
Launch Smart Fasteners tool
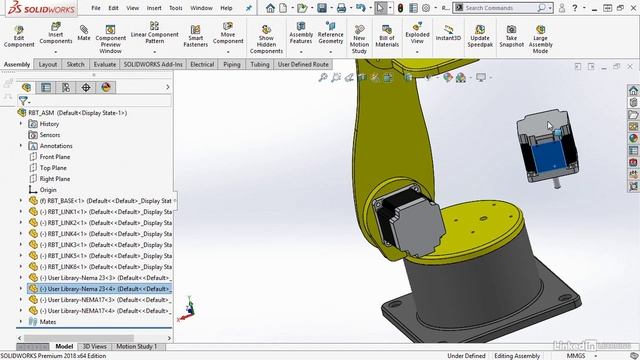click(196, 36)
